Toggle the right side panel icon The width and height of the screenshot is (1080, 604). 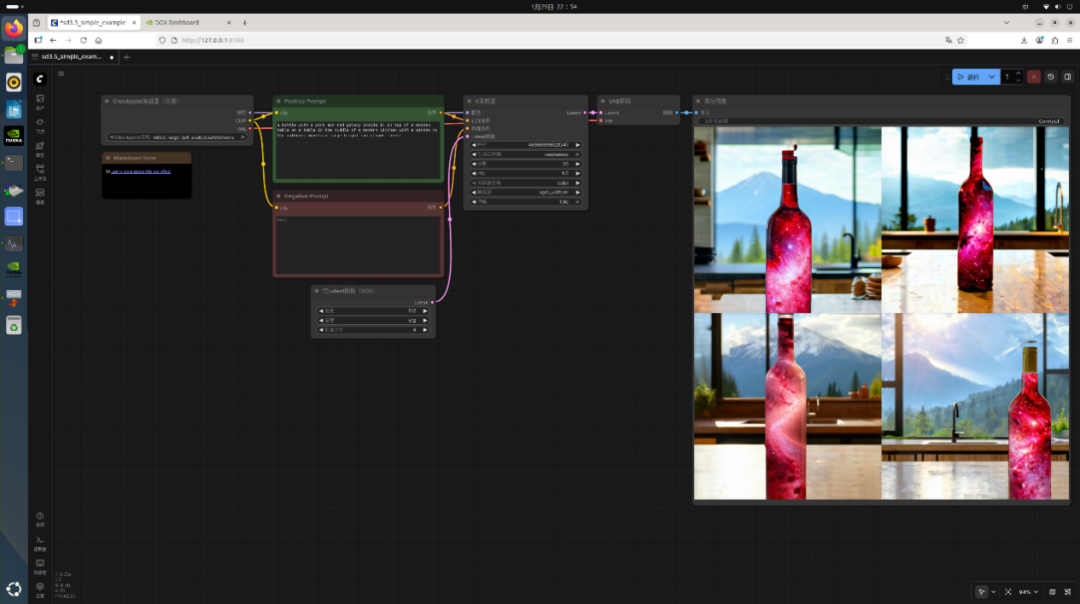pos(1066,77)
